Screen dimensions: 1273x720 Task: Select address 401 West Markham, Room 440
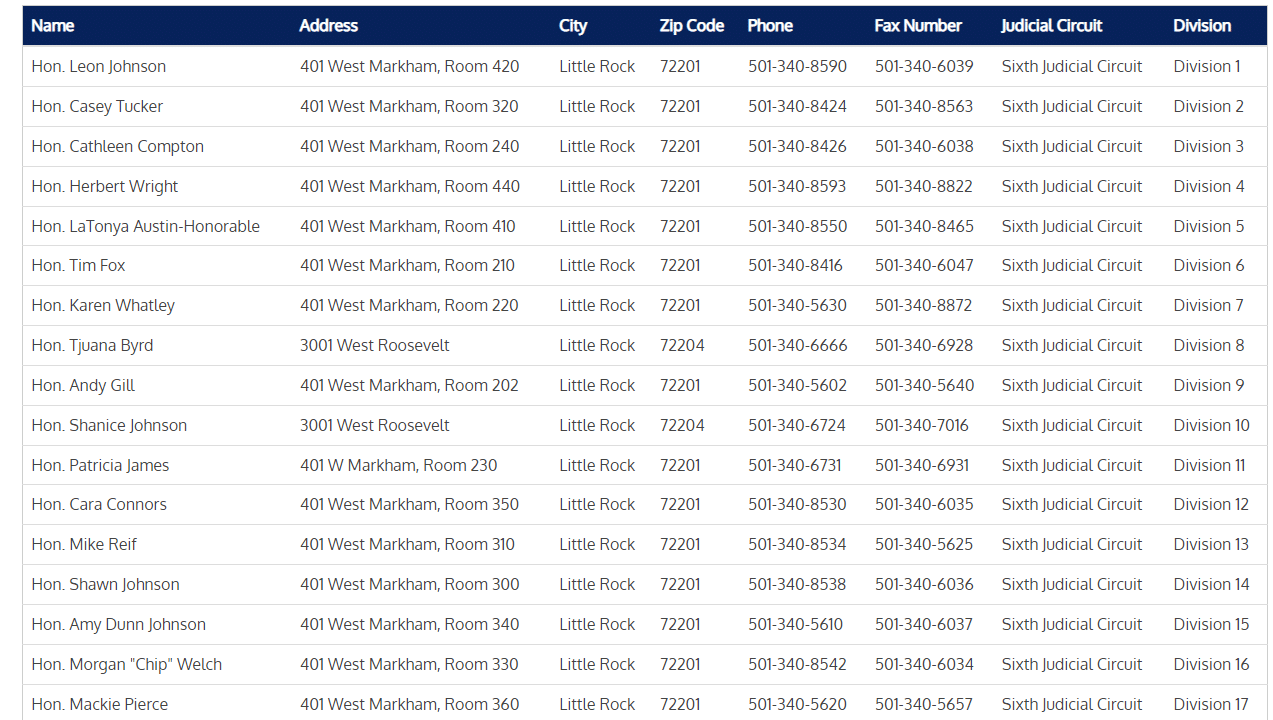coord(409,186)
